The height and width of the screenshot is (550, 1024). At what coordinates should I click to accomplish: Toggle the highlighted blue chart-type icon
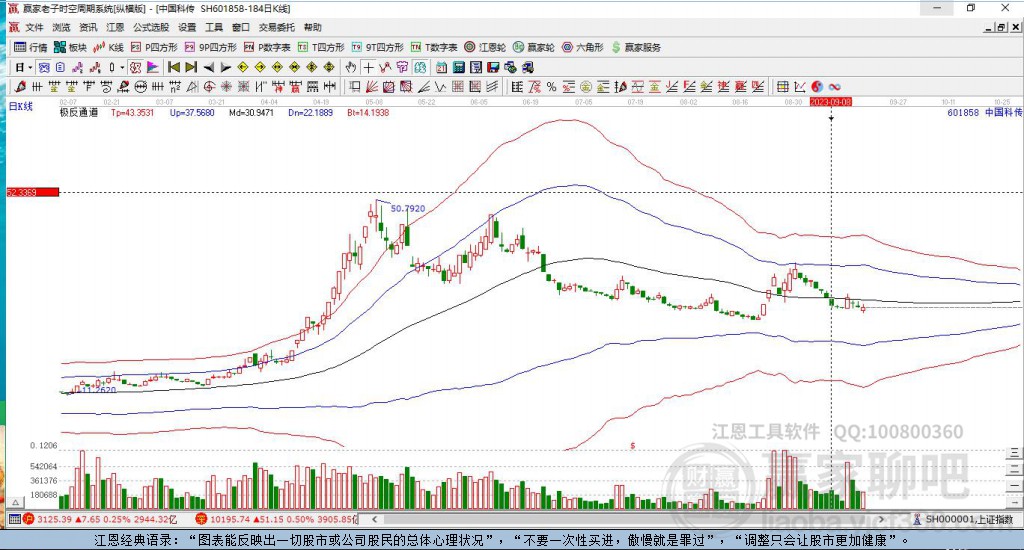point(43,67)
